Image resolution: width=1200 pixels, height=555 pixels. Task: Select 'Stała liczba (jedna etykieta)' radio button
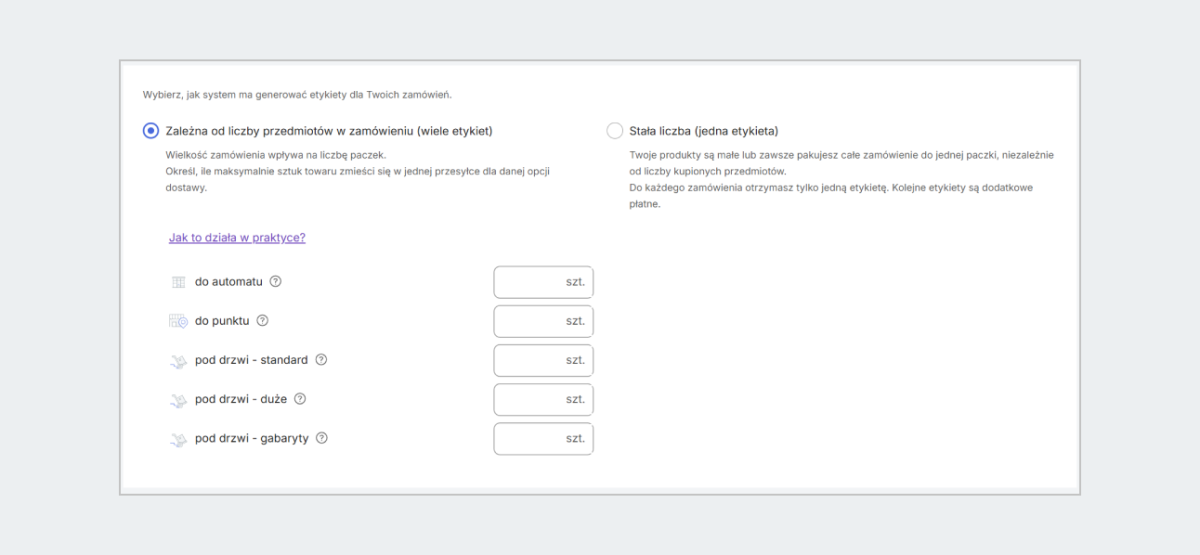615,131
